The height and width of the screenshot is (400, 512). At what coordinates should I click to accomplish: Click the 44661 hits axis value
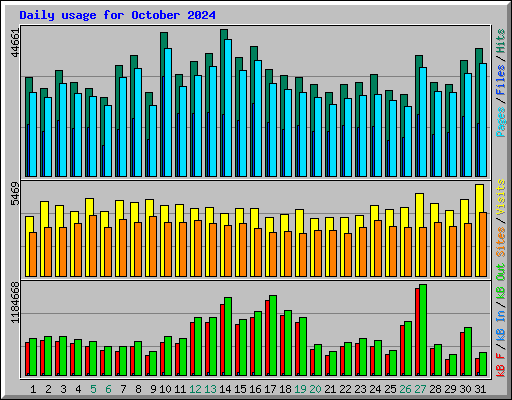[16, 43]
